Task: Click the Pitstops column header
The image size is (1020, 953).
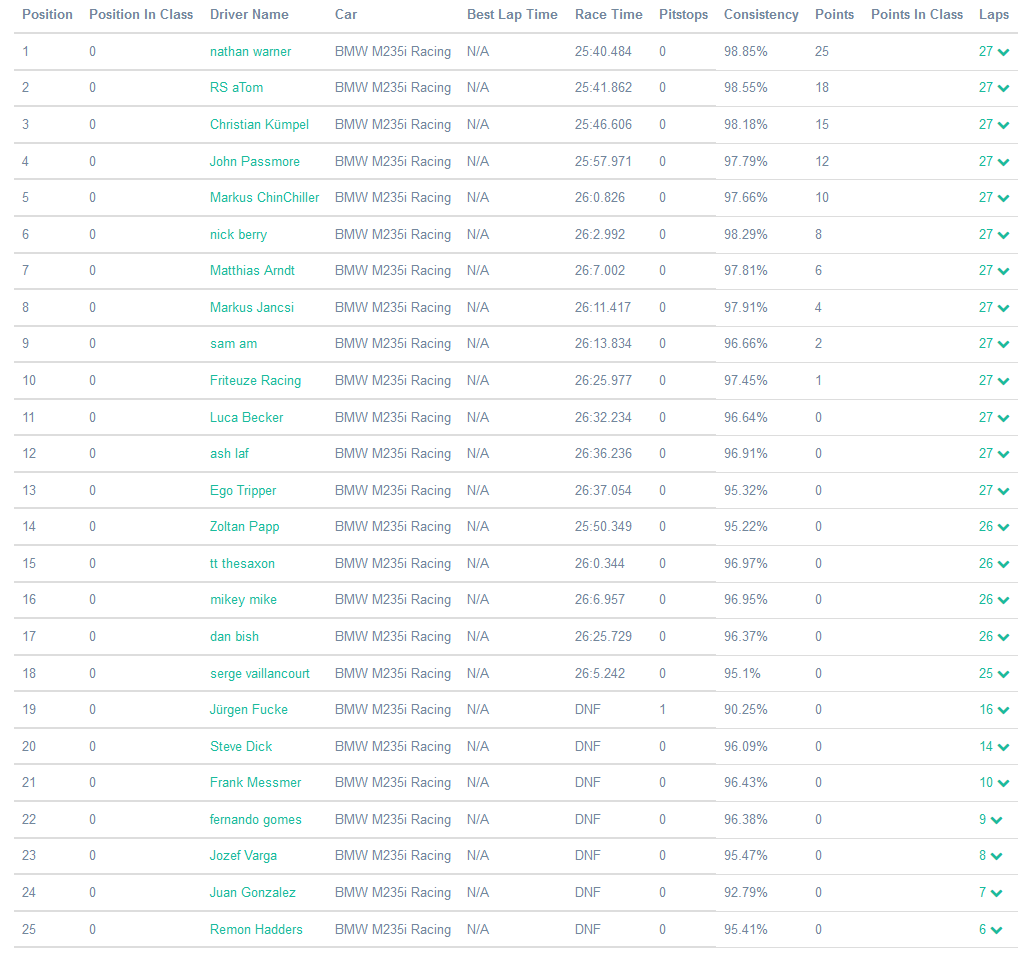Action: tap(683, 15)
